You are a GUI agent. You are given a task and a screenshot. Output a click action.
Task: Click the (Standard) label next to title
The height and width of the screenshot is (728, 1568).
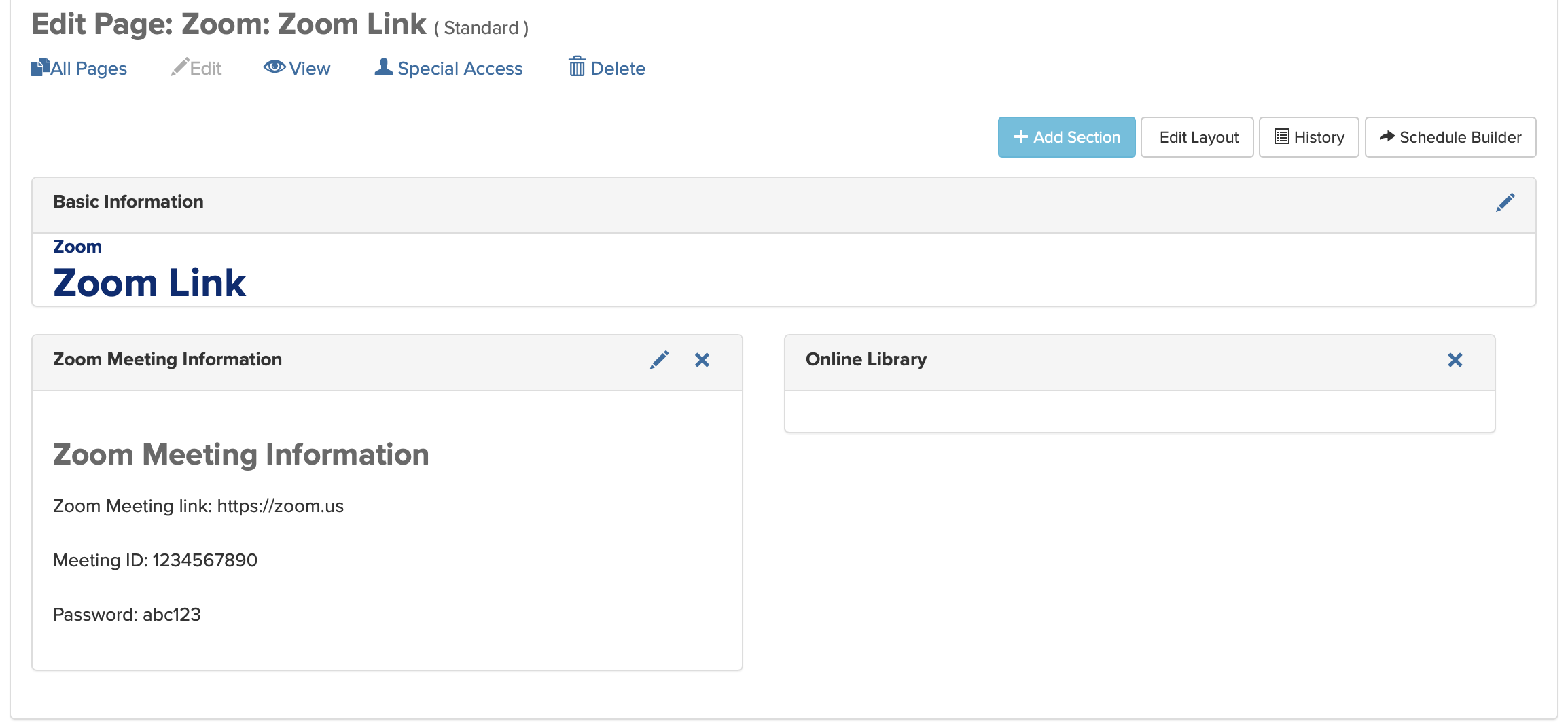click(481, 28)
